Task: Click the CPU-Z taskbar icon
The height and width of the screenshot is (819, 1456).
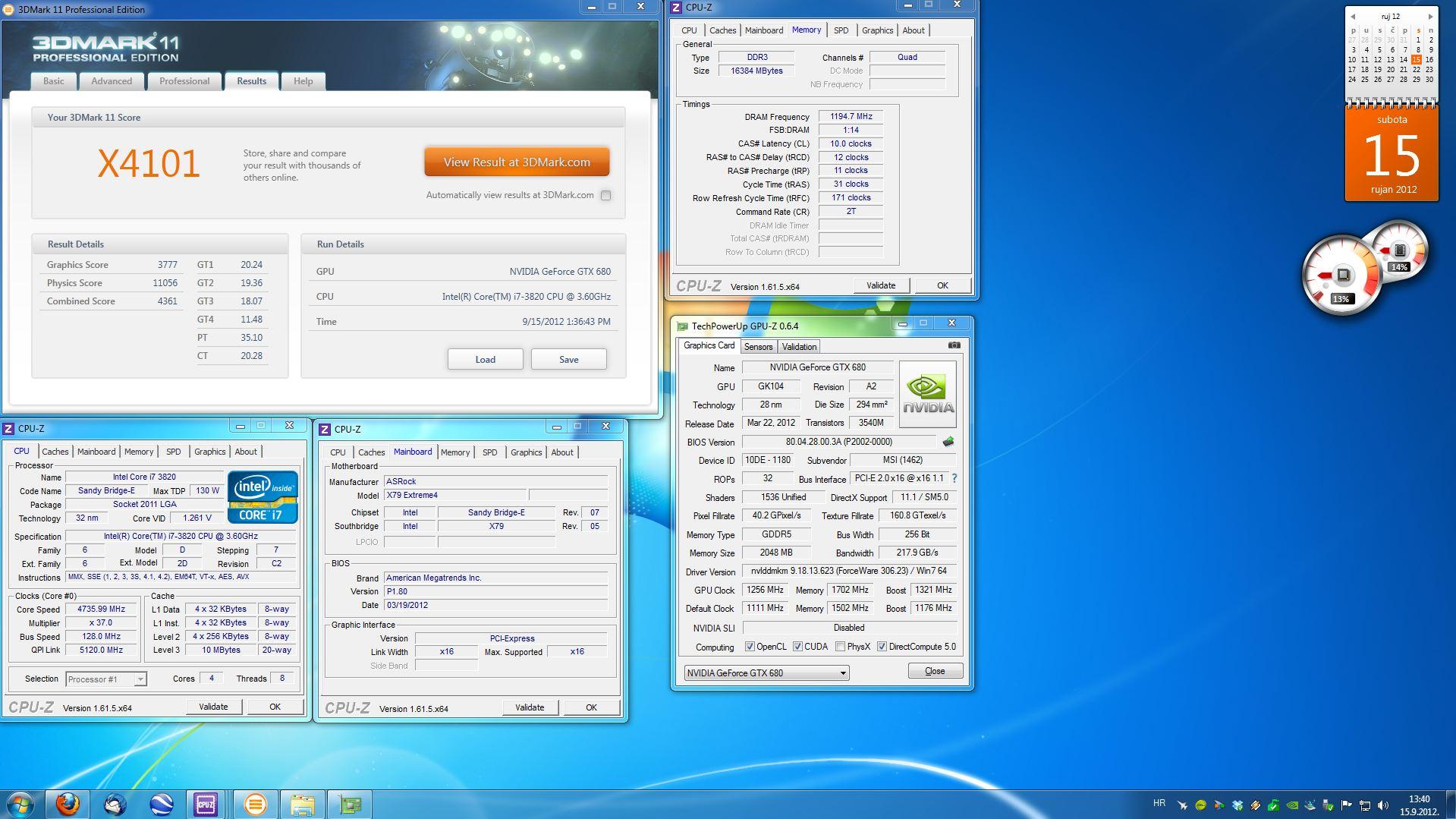Action: click(206, 804)
